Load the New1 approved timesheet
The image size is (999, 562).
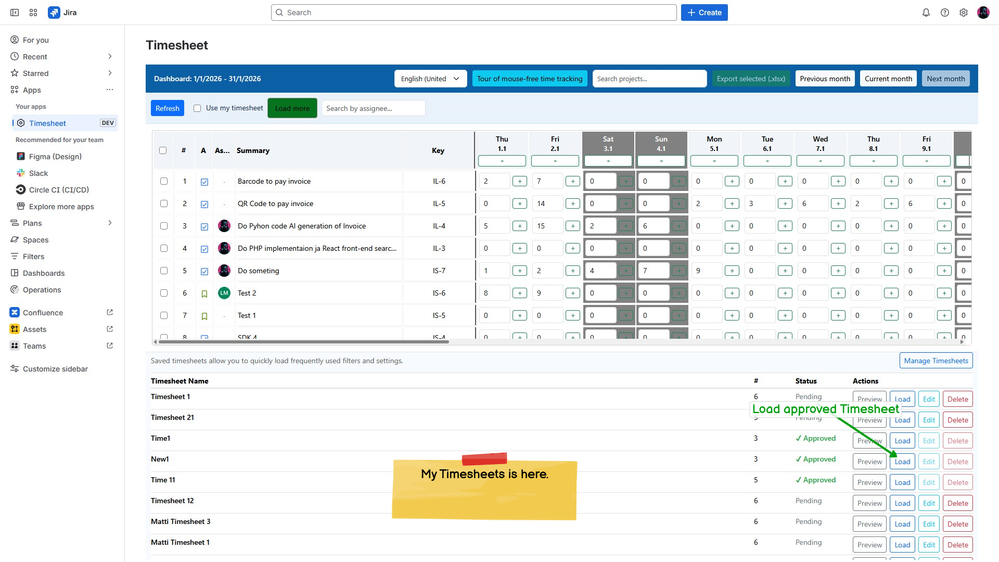pyautogui.click(x=902, y=461)
